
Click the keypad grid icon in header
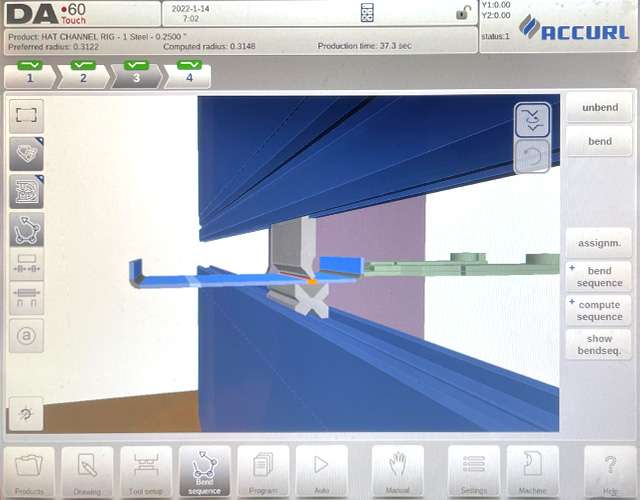tap(367, 13)
